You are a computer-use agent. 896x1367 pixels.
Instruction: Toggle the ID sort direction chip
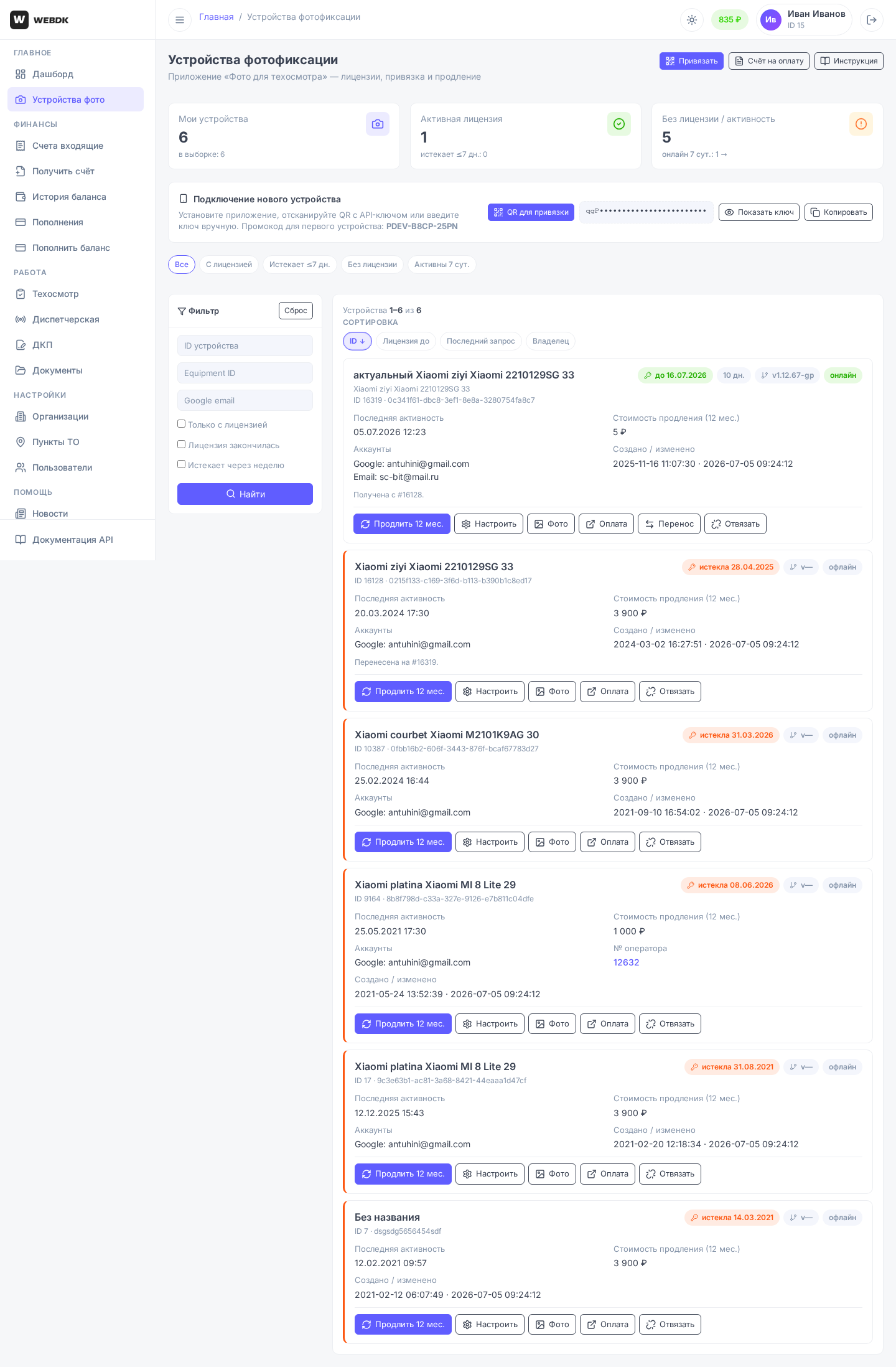[x=357, y=341]
